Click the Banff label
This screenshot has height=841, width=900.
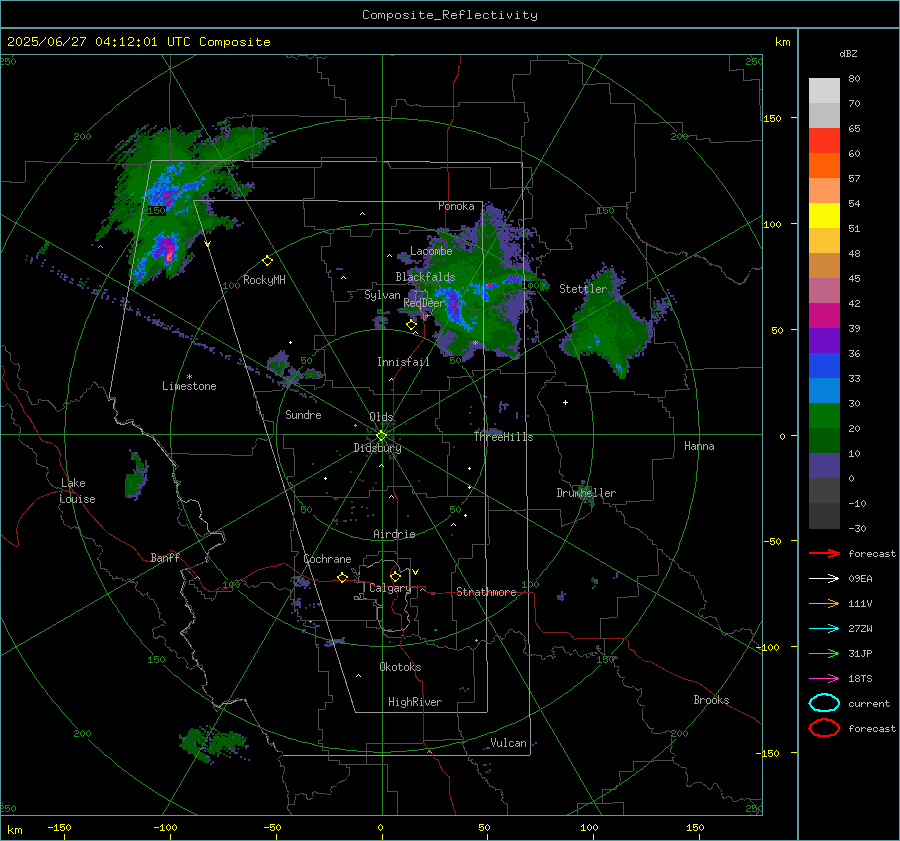click(165, 557)
